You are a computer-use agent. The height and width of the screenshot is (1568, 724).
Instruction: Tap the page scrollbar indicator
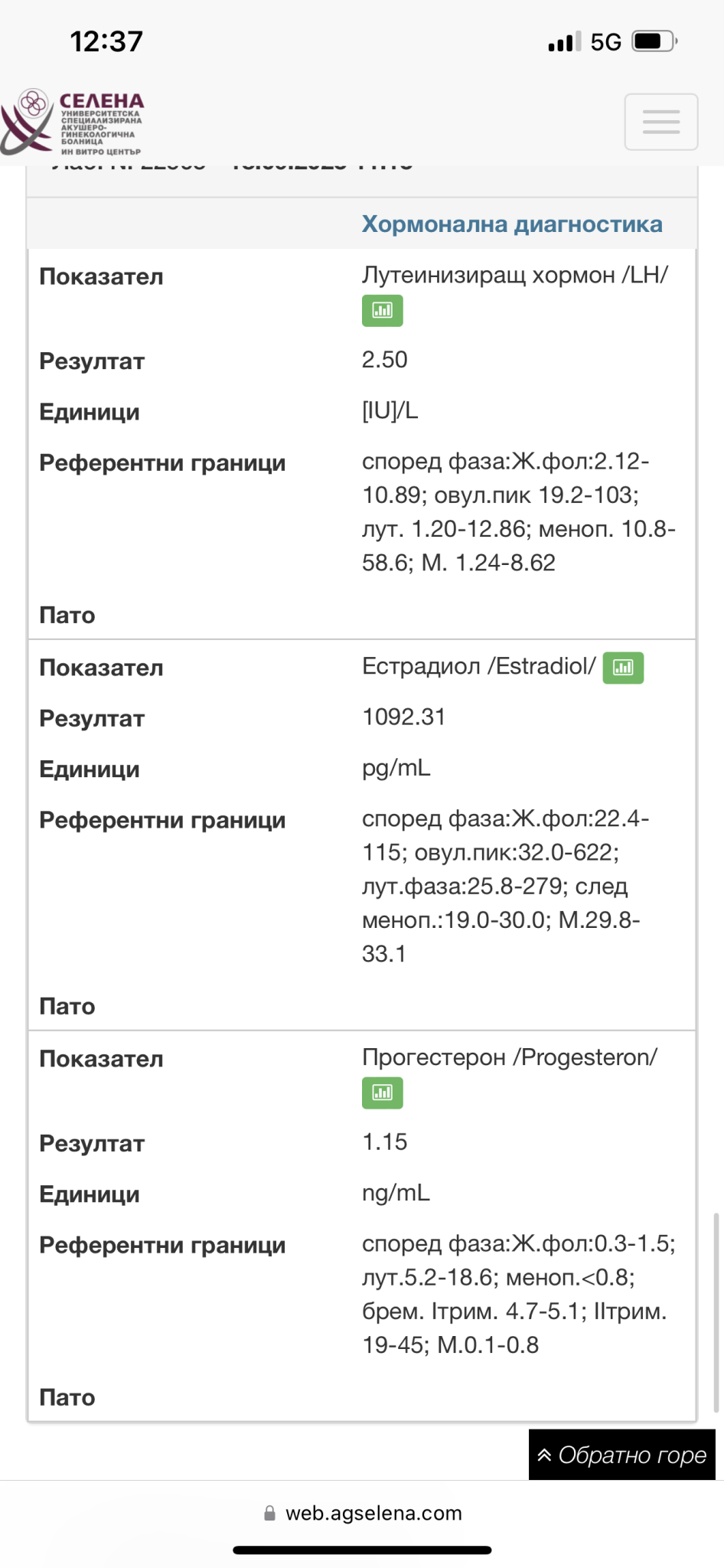716,1311
